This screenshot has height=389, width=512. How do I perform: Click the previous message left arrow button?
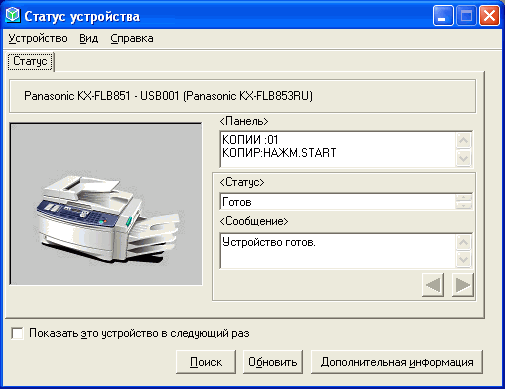tap(433, 285)
